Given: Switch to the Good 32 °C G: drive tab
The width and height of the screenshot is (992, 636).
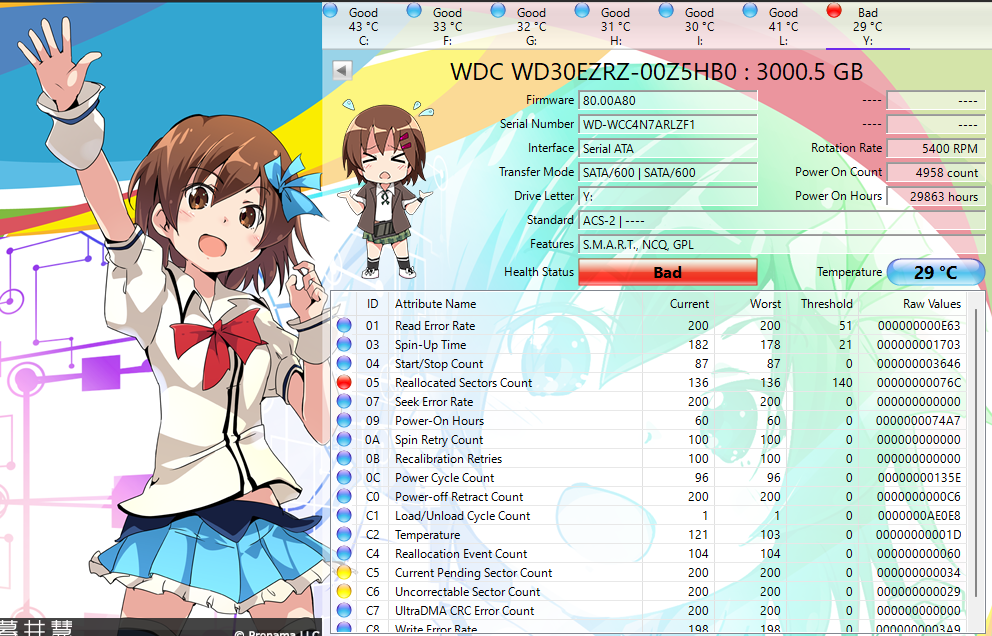Looking at the screenshot, I should (x=531, y=26).
